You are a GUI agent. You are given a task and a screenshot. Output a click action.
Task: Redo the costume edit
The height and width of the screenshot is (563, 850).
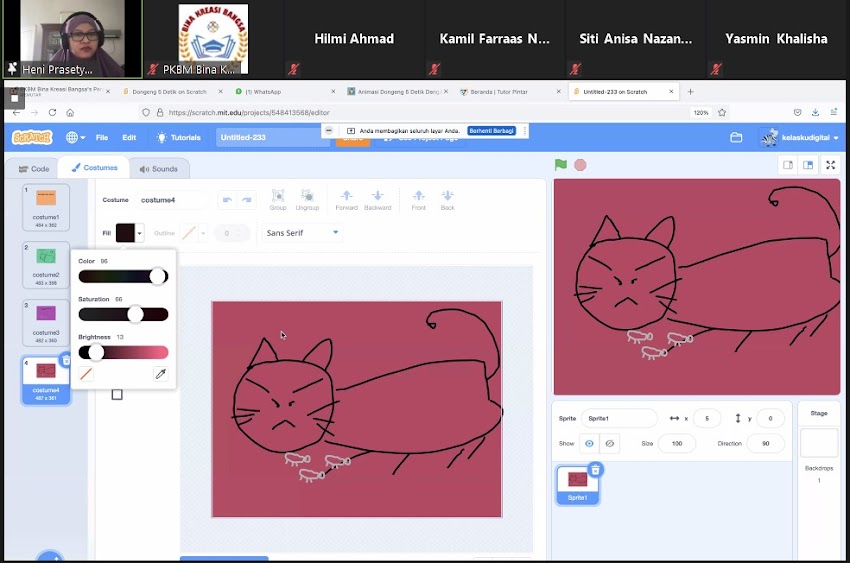click(x=247, y=200)
